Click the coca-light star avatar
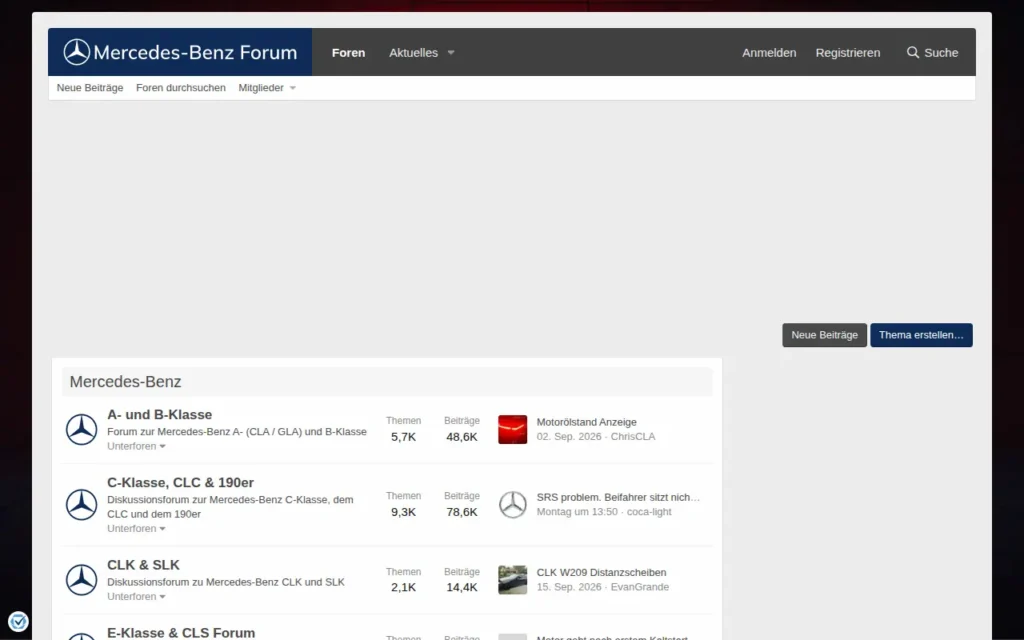This screenshot has width=1024, height=640. 513,505
